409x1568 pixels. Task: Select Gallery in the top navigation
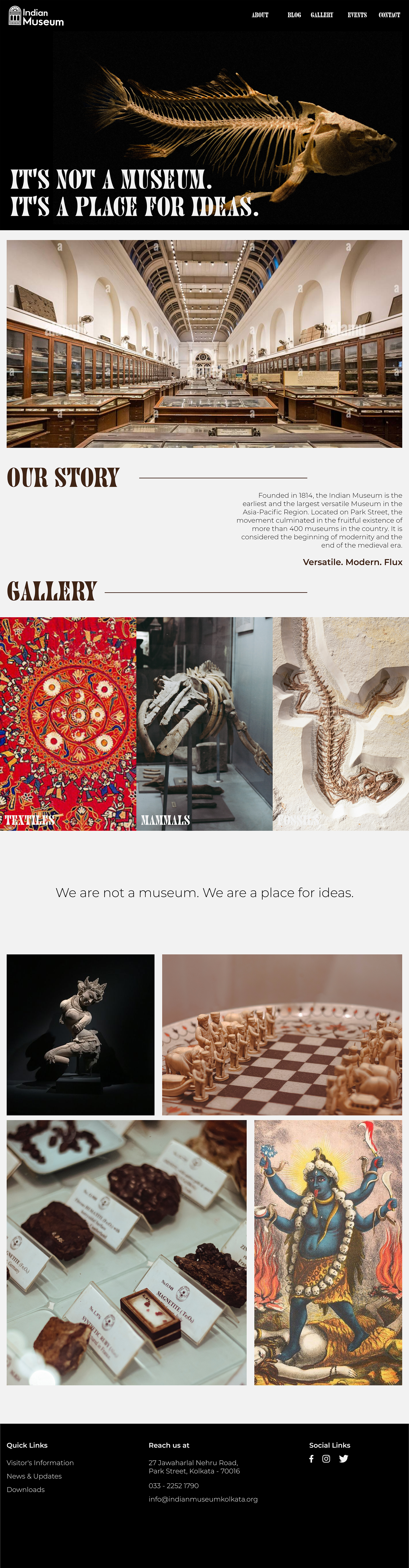pyautogui.click(x=322, y=15)
